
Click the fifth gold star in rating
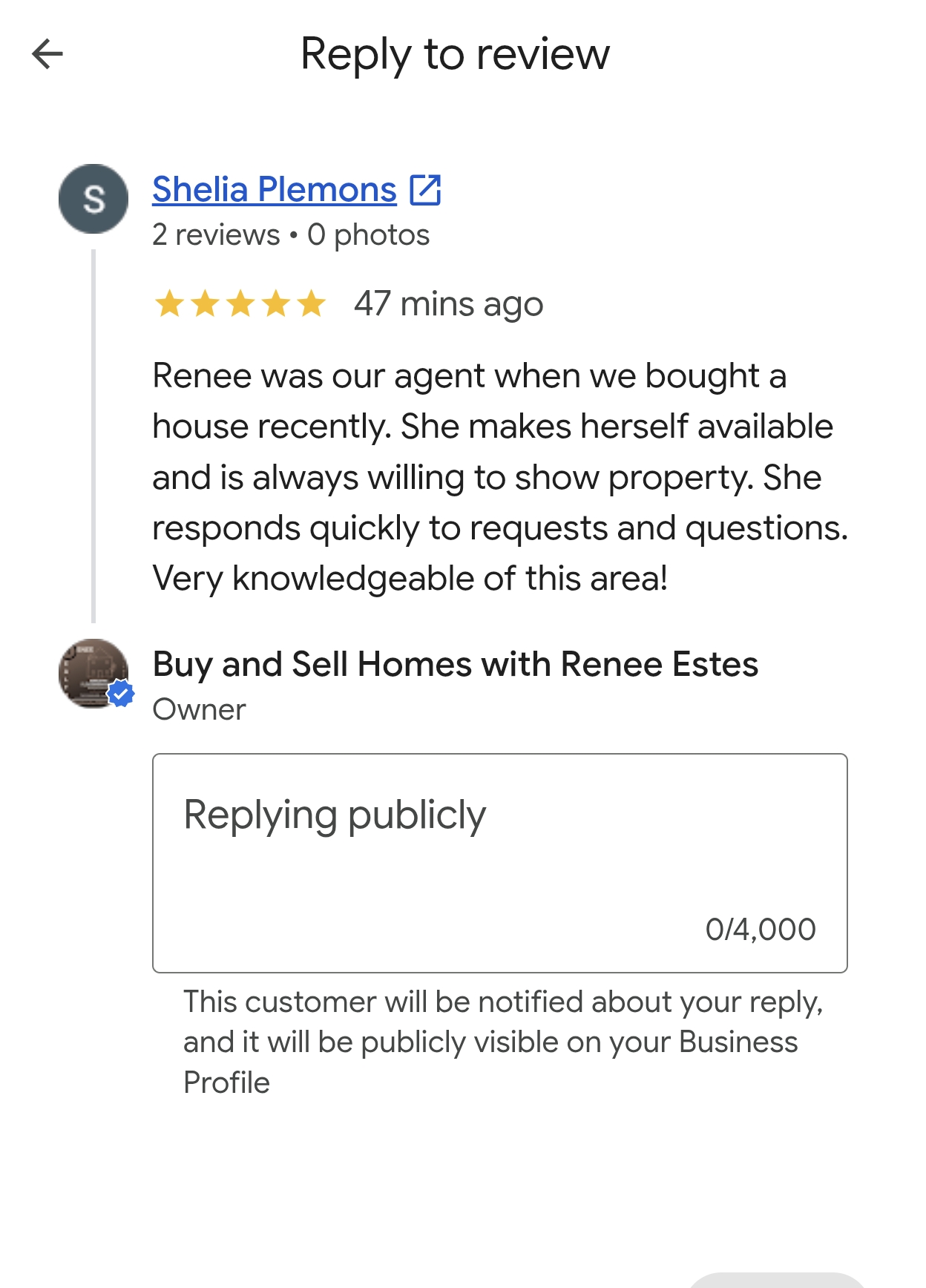coord(312,304)
